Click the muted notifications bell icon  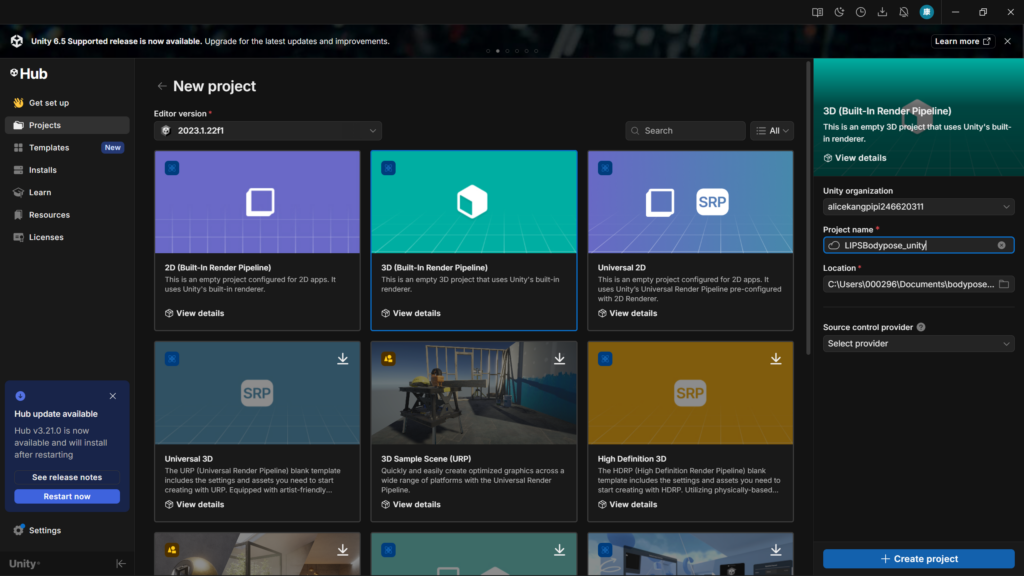pos(904,12)
